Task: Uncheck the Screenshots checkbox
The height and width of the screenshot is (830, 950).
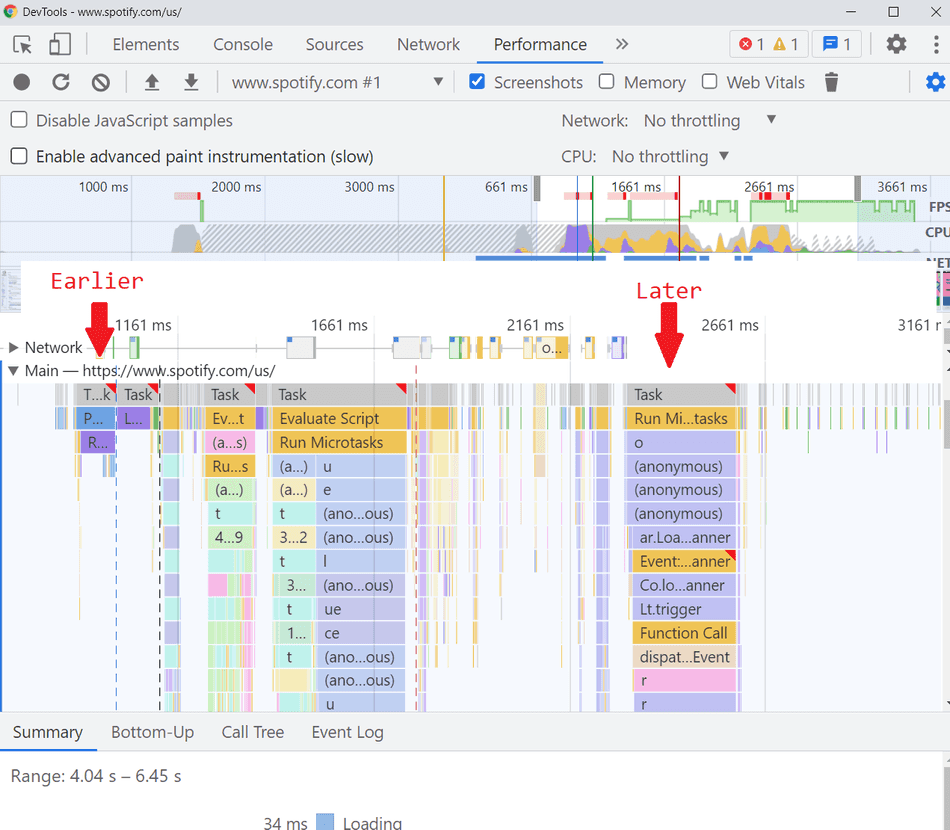Action: tap(478, 82)
